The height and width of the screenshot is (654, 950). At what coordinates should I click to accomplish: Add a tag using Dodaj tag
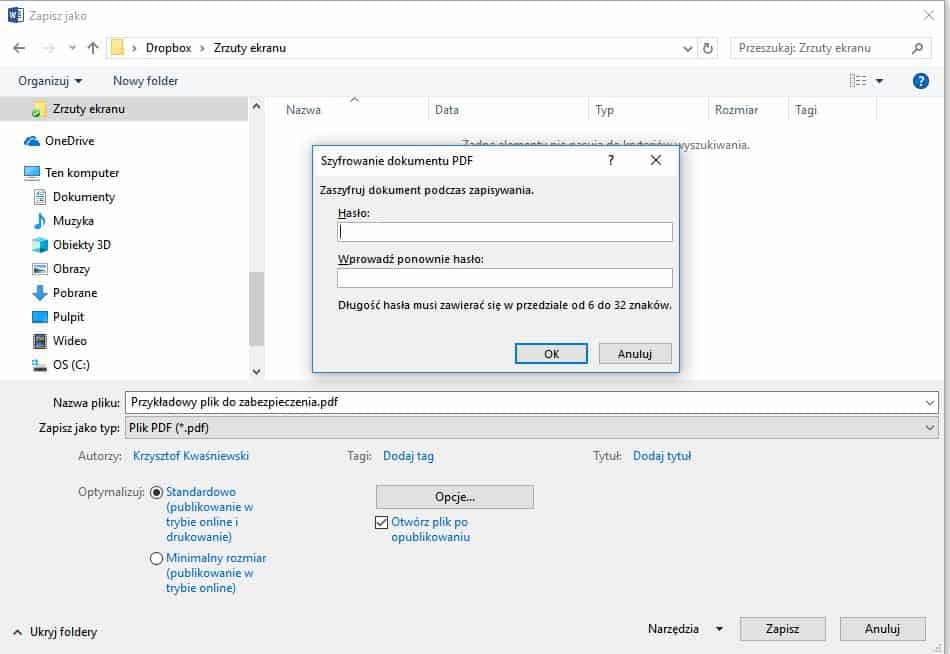408,455
